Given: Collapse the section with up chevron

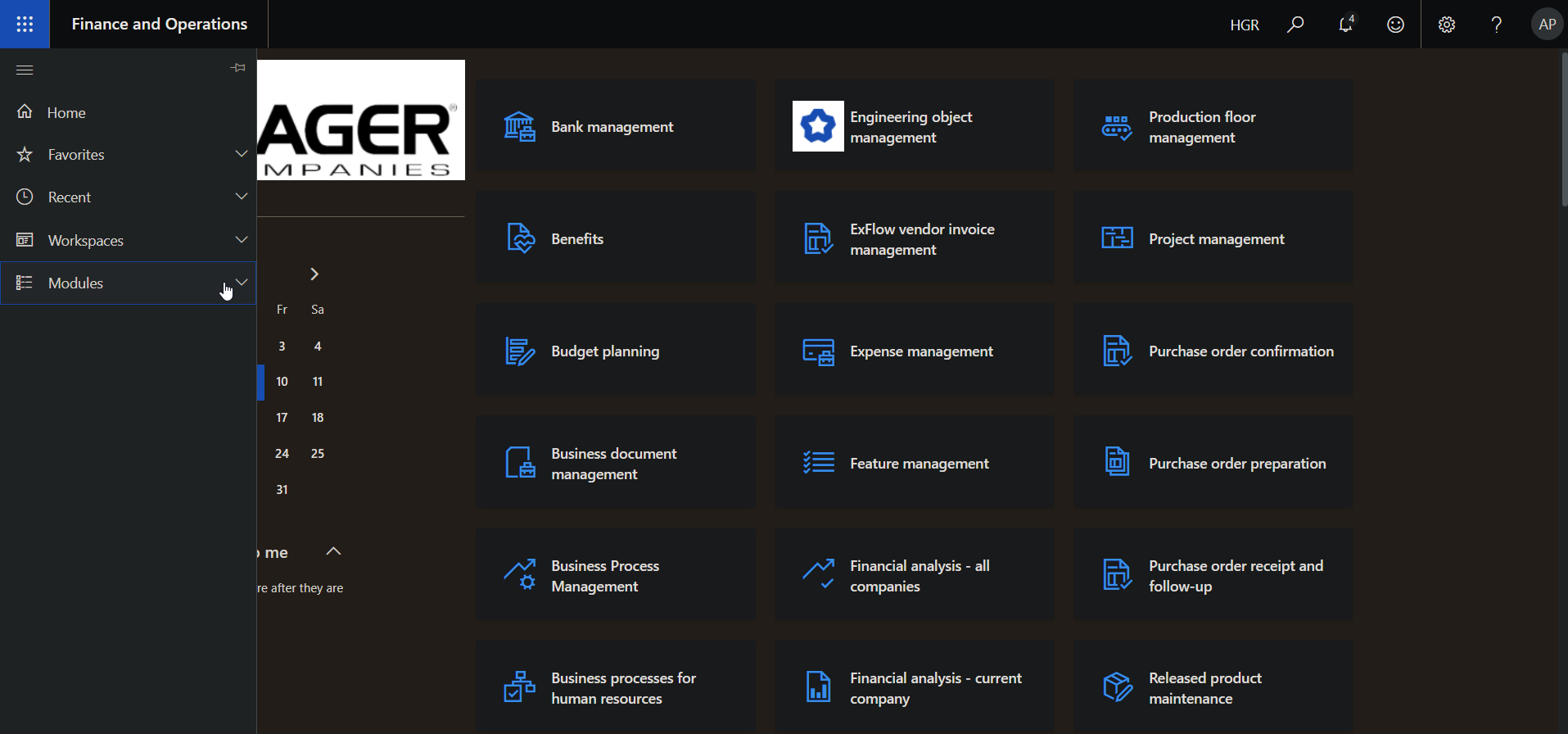Looking at the screenshot, I should click(333, 551).
